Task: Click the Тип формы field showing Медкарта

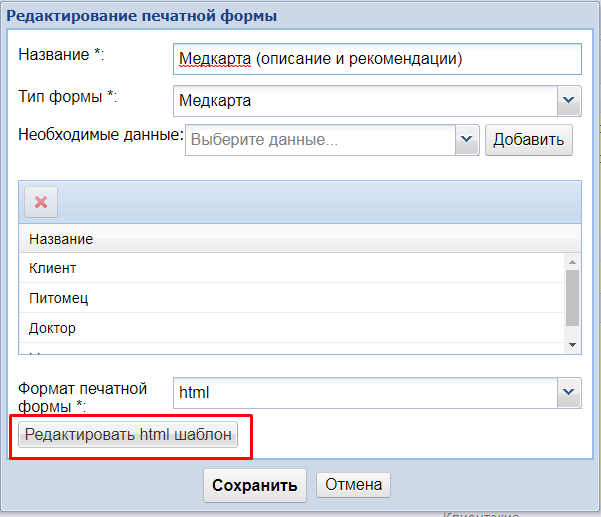Action: (364, 100)
